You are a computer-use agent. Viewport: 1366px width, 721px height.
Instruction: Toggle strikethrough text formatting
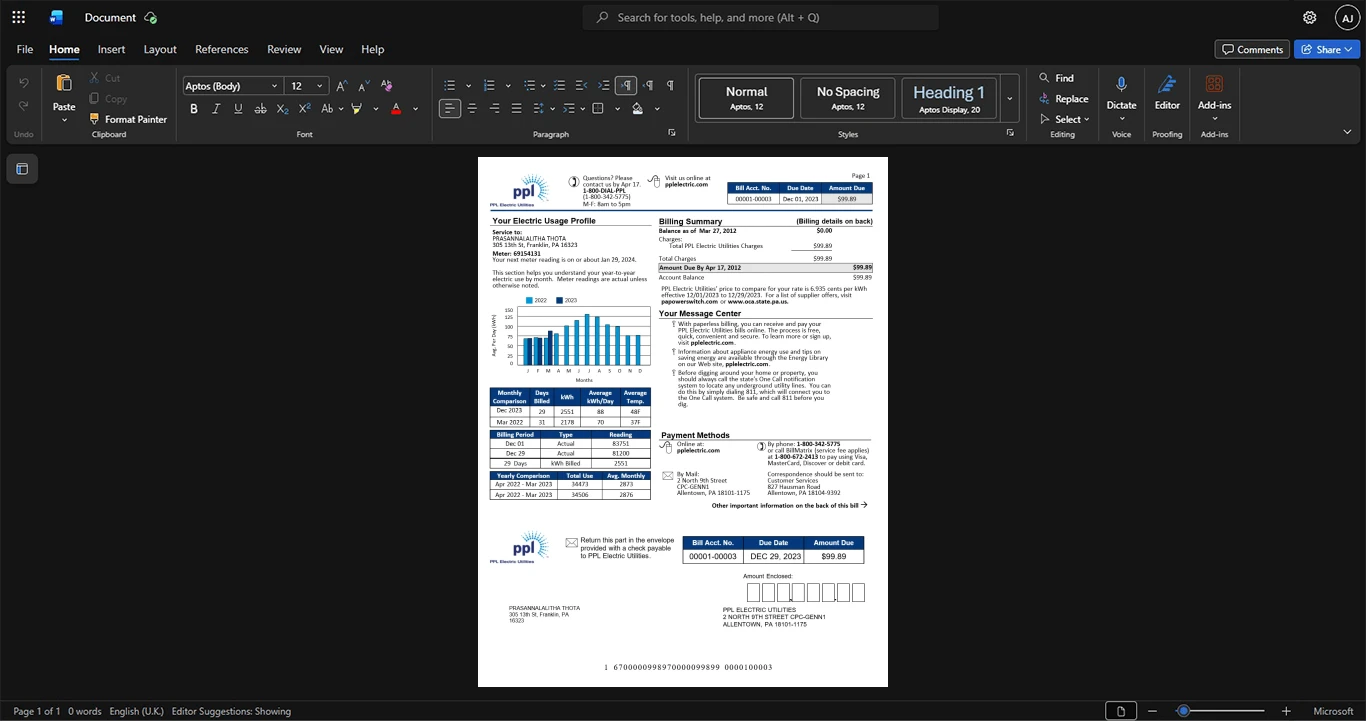tap(260, 108)
